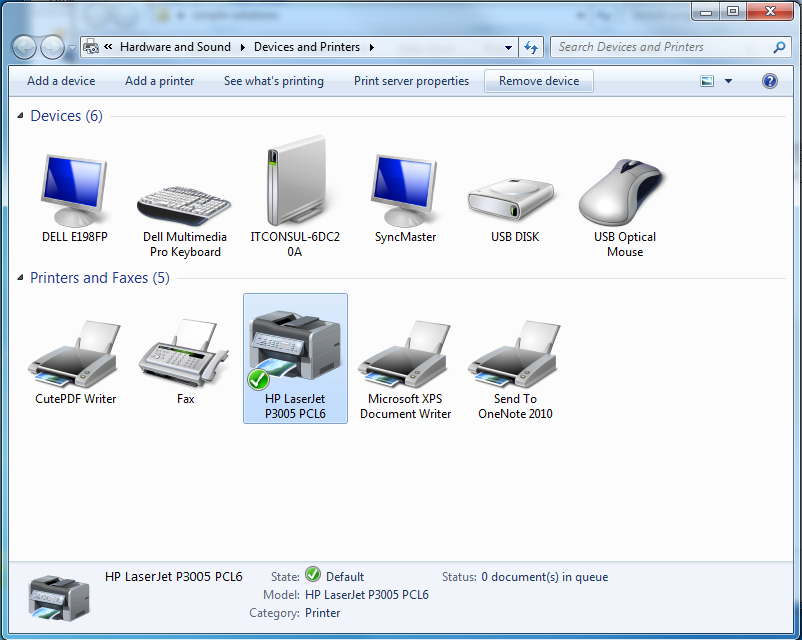Click See what's printing in toolbar
Viewport: 802px width, 640px height.
pos(273,81)
